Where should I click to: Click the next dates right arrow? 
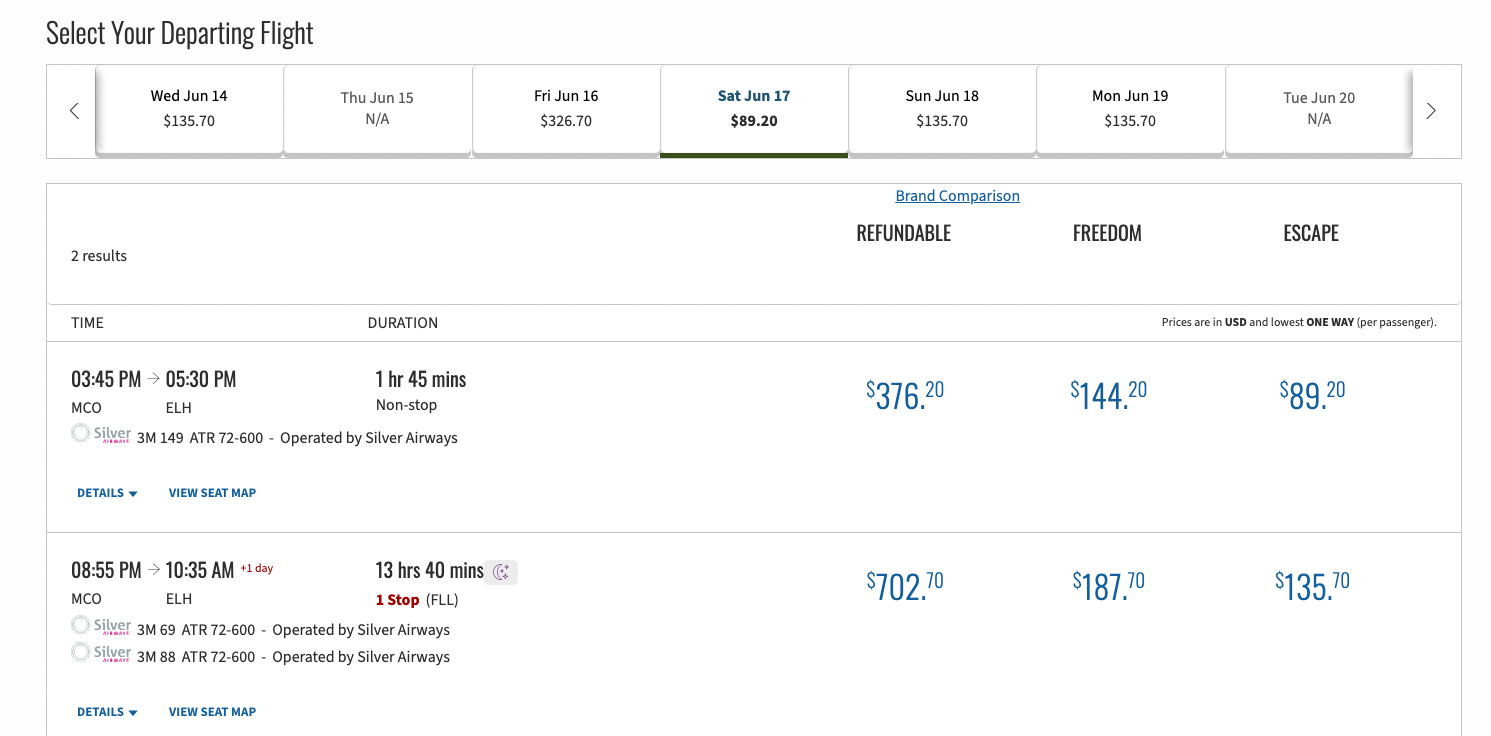pyautogui.click(x=1431, y=111)
